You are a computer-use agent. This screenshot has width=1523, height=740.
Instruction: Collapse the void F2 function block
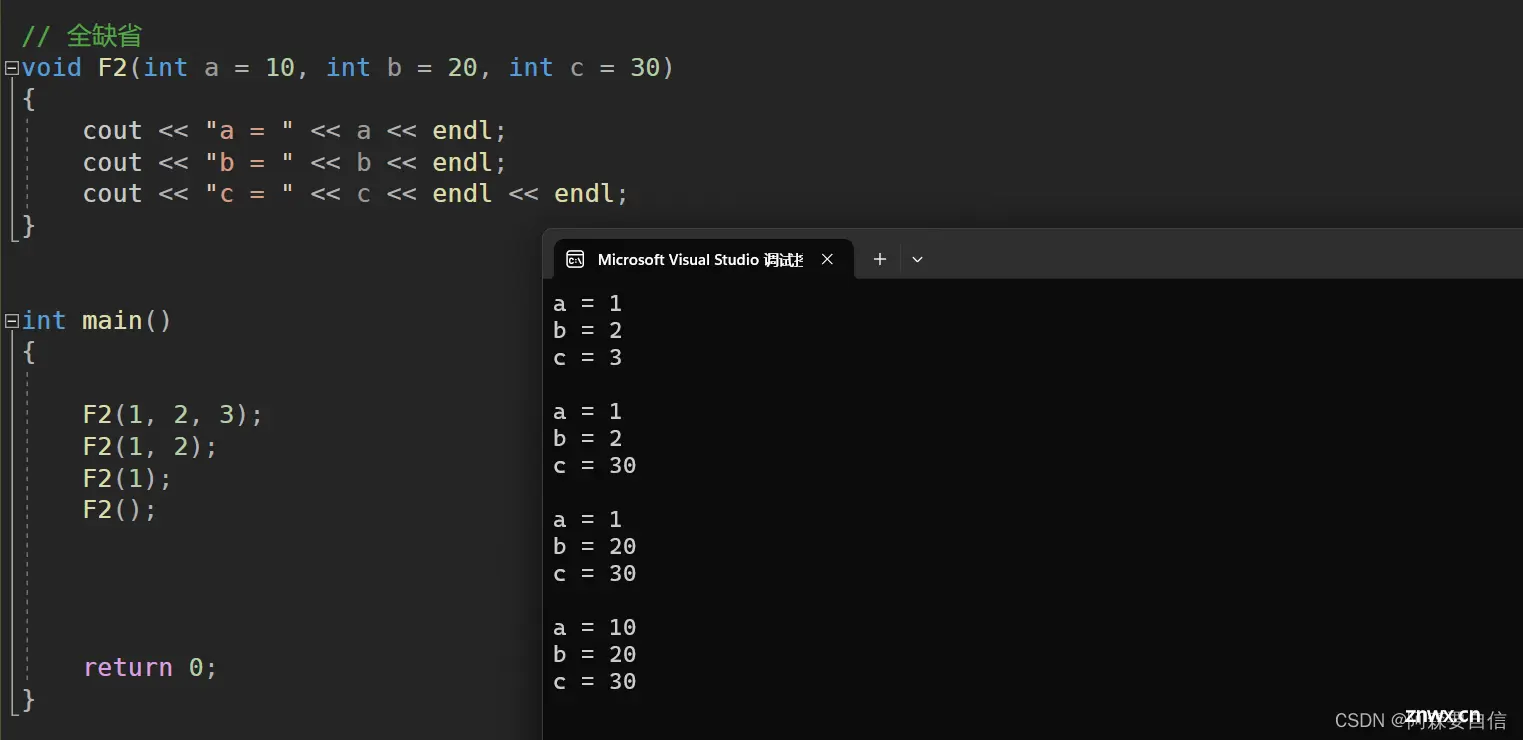click(11, 68)
